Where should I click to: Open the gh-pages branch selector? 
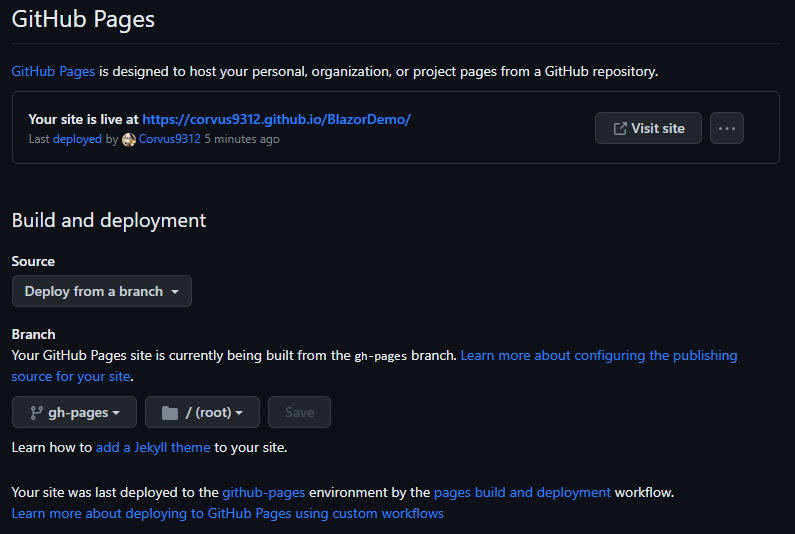pyautogui.click(x=75, y=412)
